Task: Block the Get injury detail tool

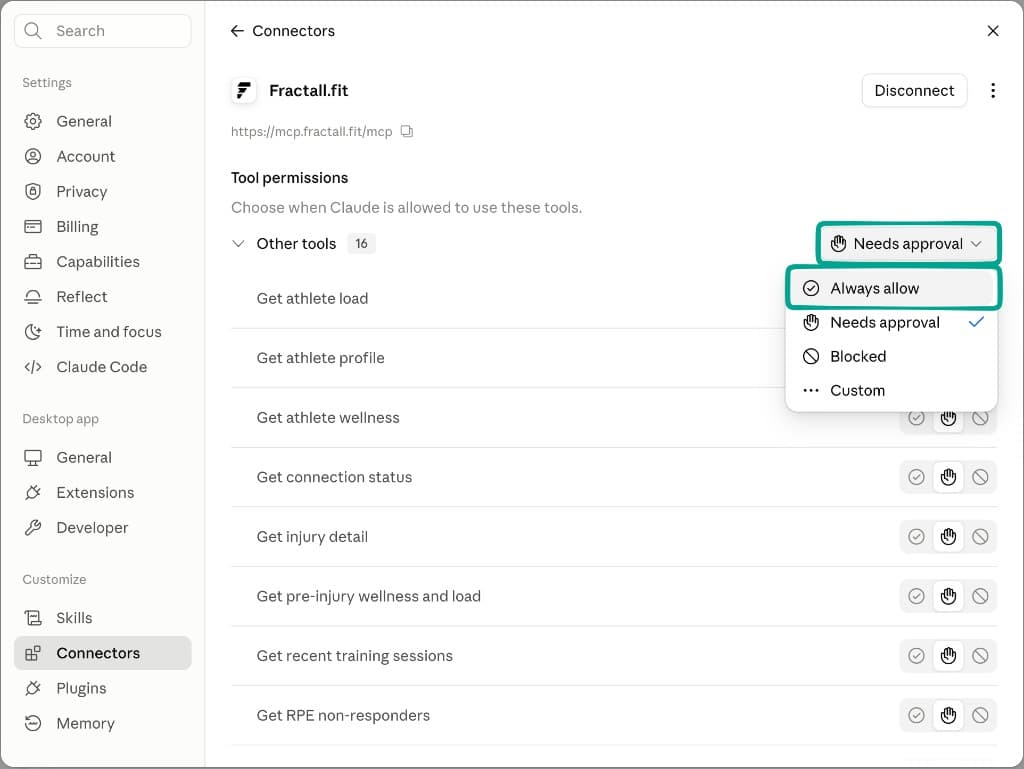Action: 980,537
